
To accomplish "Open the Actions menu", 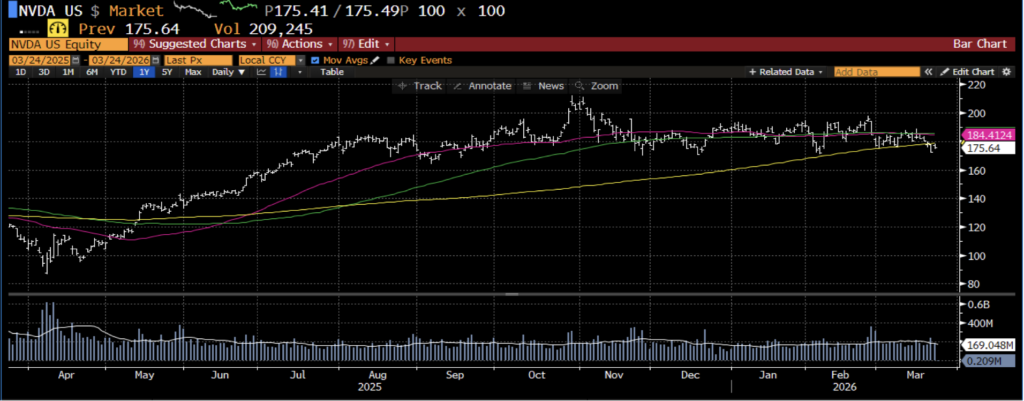I will click(x=301, y=44).
